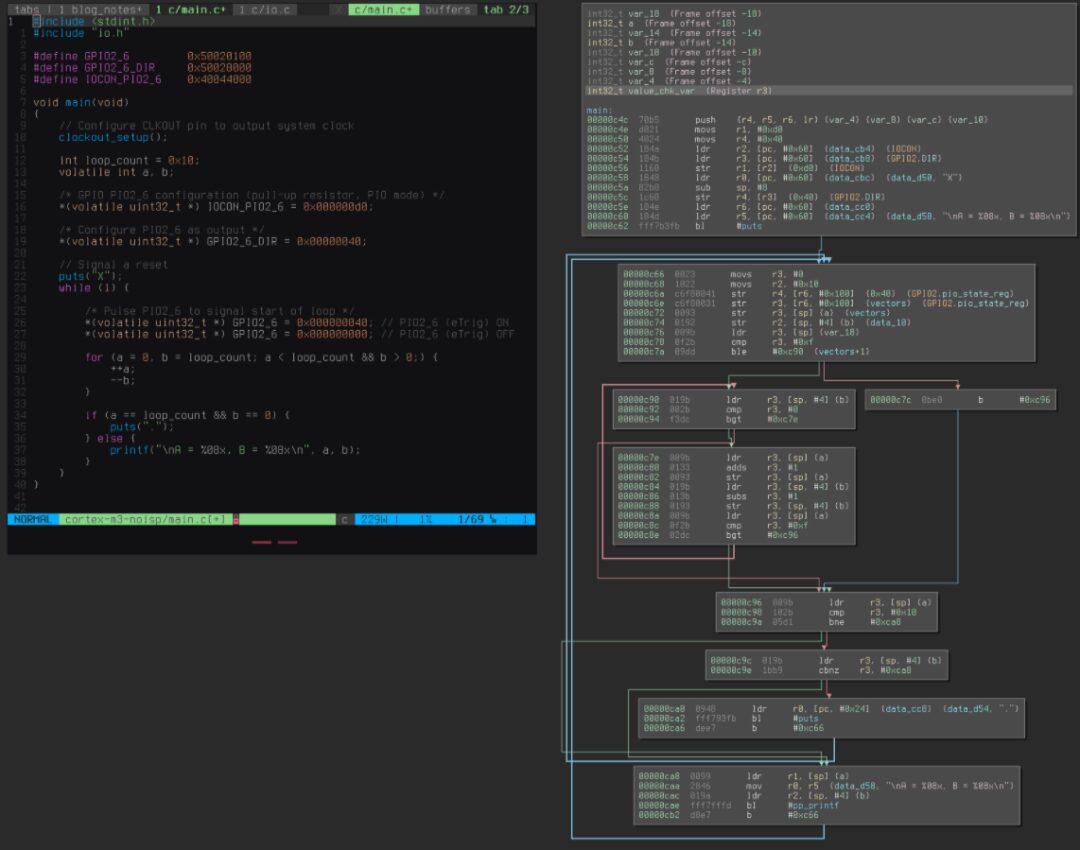Click 'movs r3, #0' at address 00000c66
This screenshot has width=1080, height=850.
pyautogui.click(x=713, y=274)
